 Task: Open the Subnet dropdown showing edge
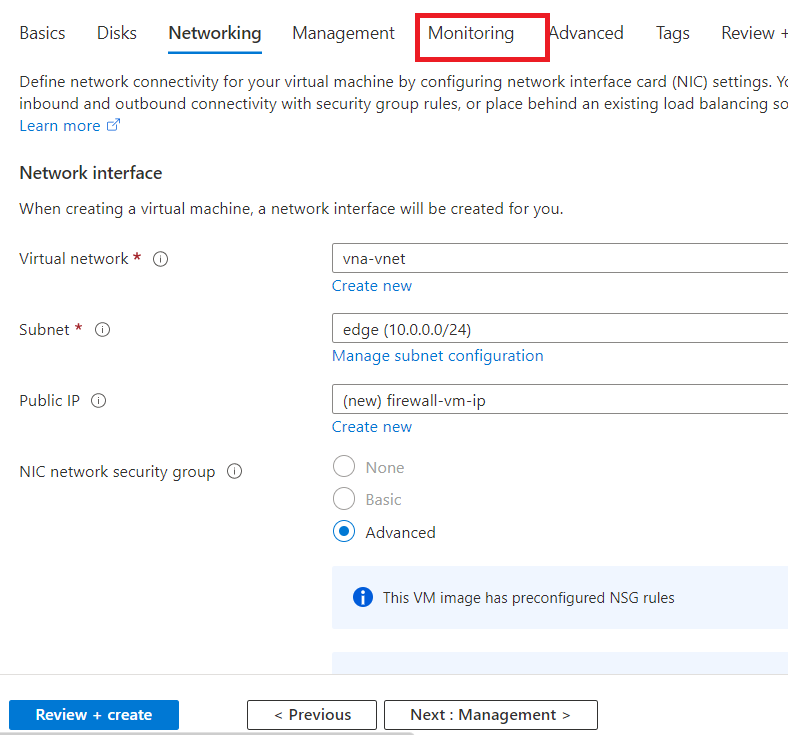[x=558, y=329]
